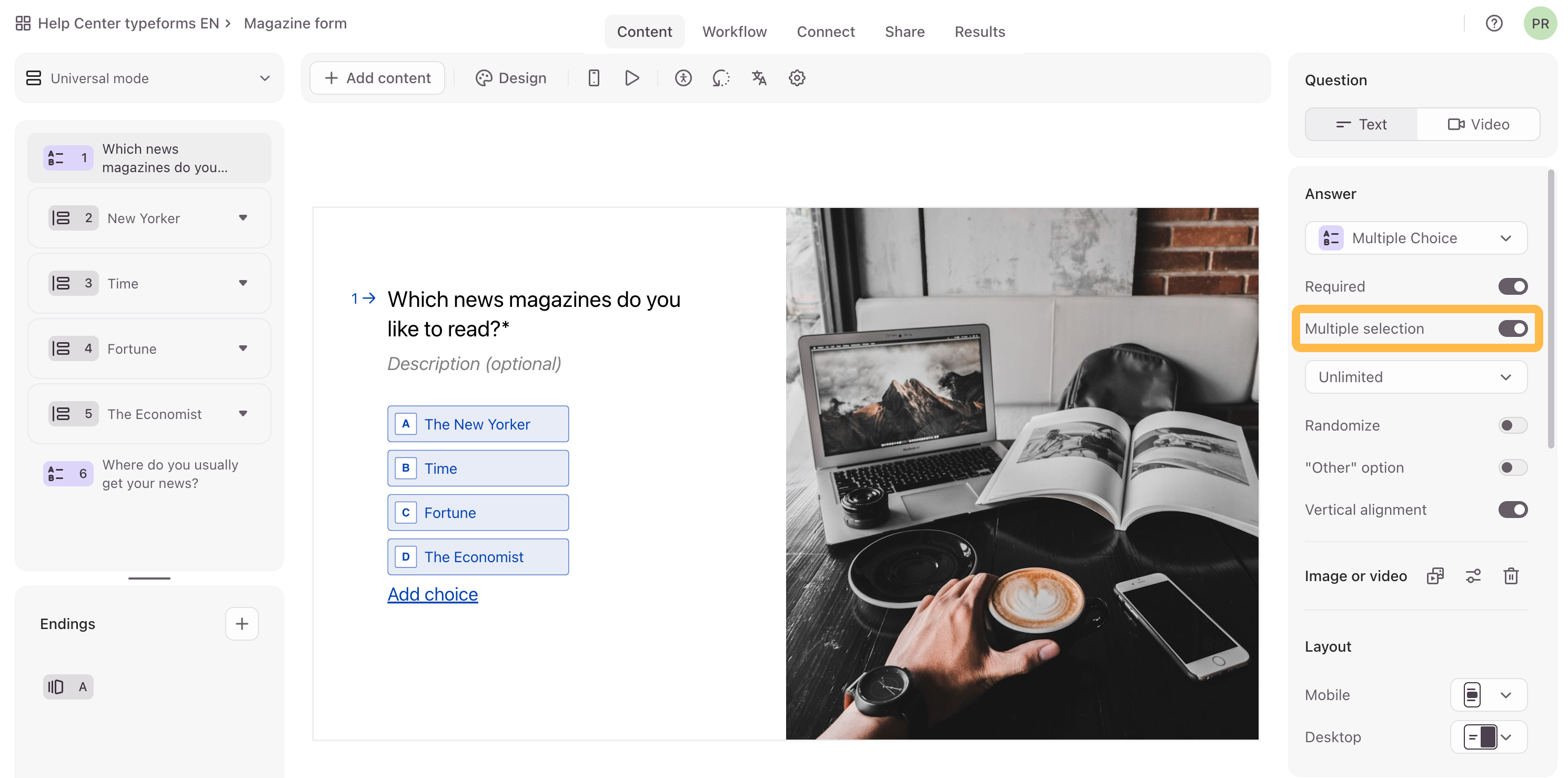This screenshot has width=1568, height=778.
Task: Click the Description (optional) field
Action: pyautogui.click(x=474, y=363)
